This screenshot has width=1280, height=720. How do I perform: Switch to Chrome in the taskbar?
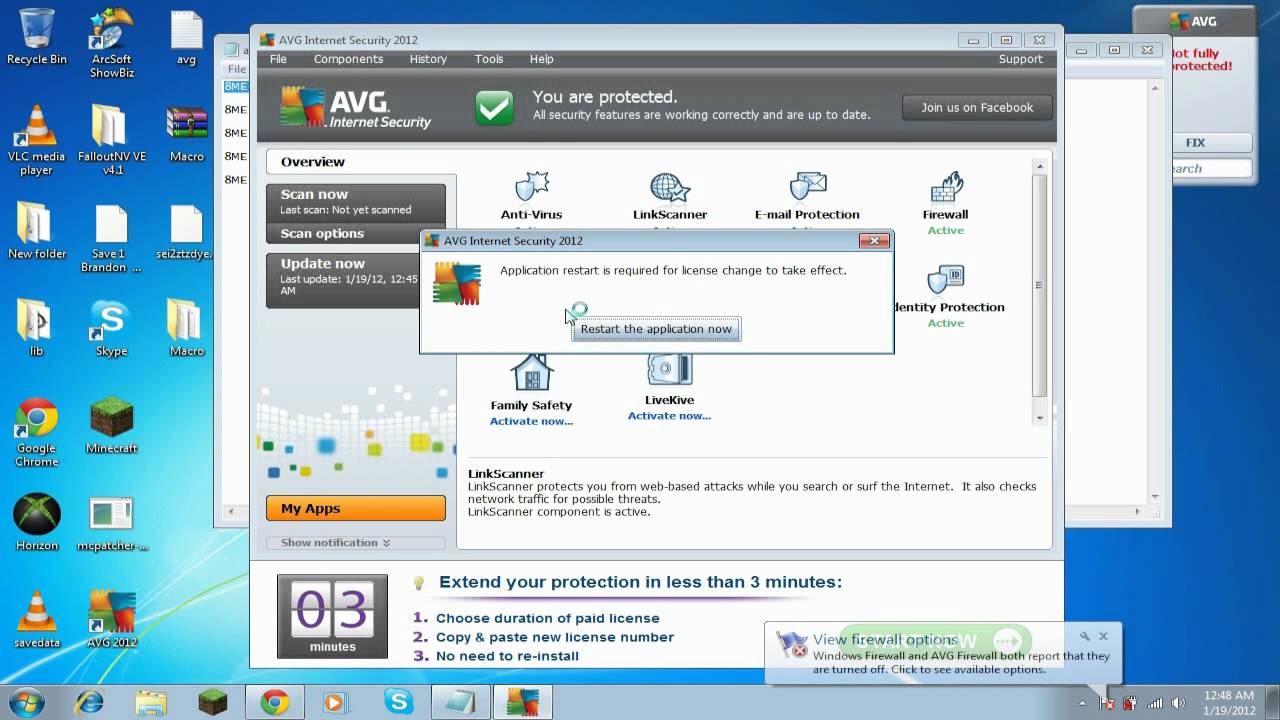[276, 701]
